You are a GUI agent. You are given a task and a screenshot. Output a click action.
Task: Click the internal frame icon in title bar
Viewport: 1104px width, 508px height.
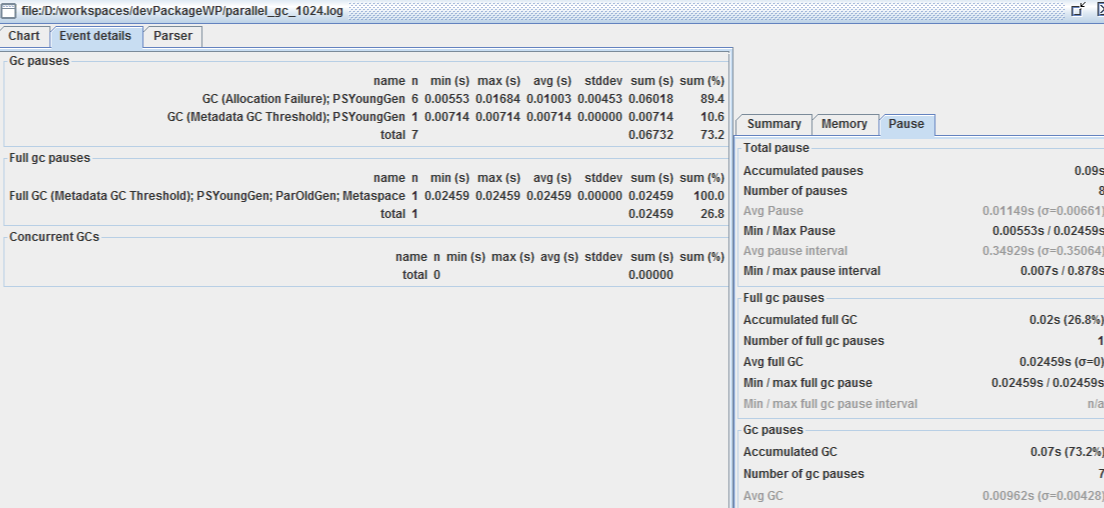click(8, 11)
